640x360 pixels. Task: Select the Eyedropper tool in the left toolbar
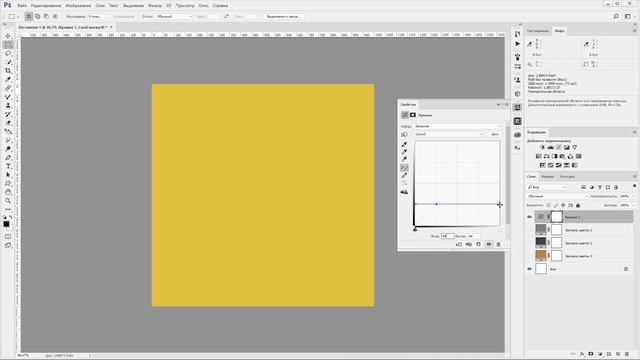pos(8,79)
